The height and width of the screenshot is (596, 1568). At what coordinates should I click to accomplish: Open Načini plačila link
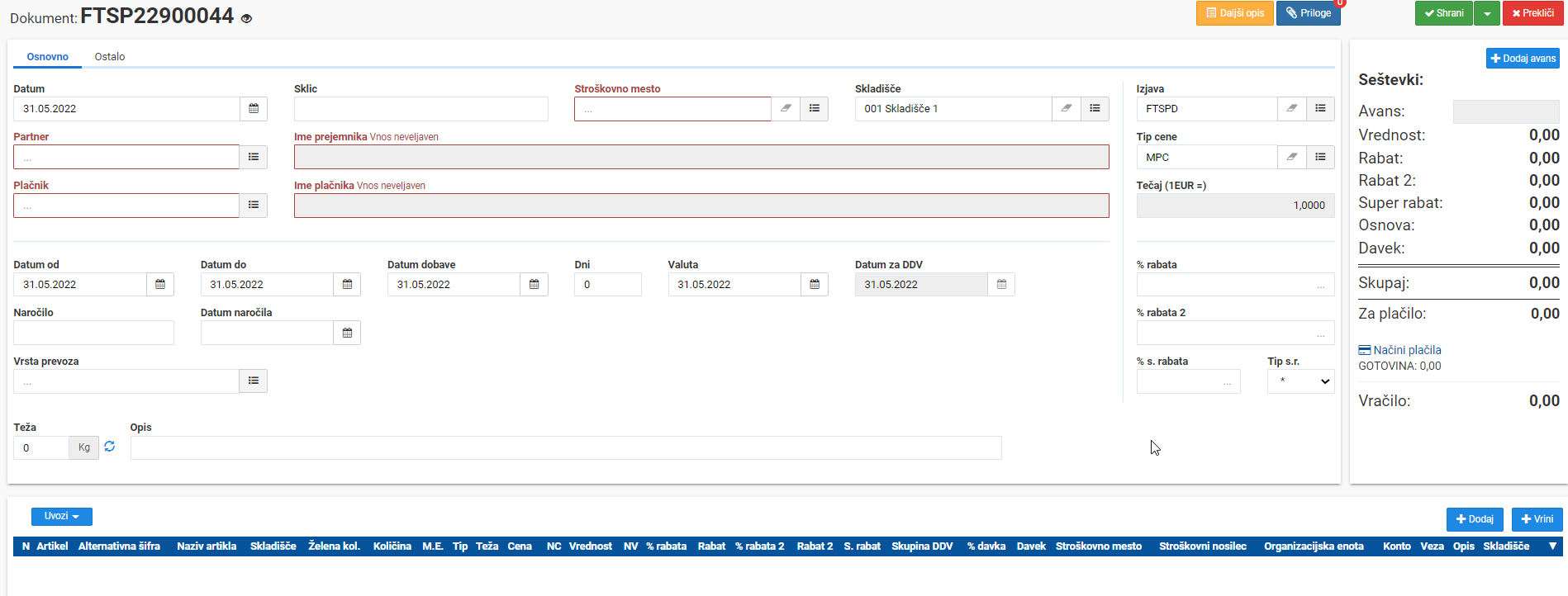click(x=1399, y=350)
